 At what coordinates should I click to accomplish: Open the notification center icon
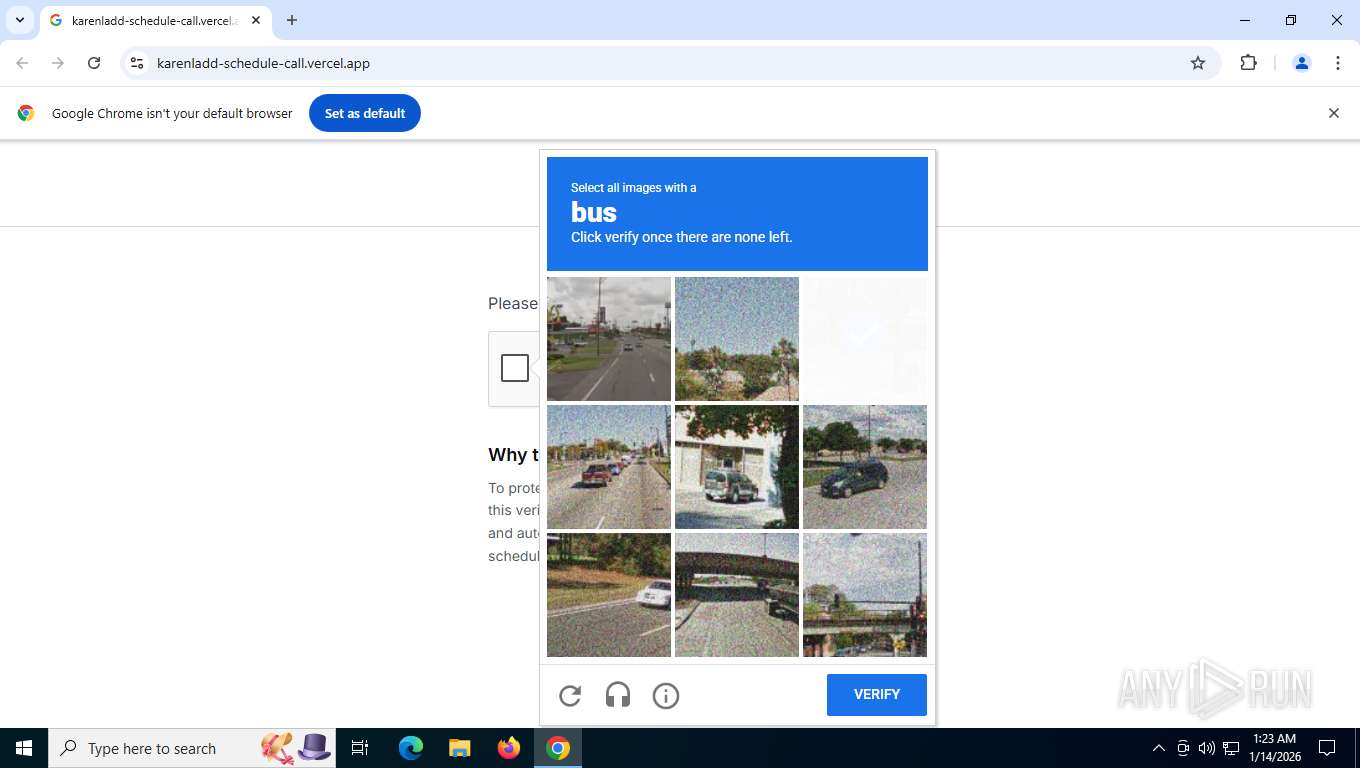click(1327, 748)
